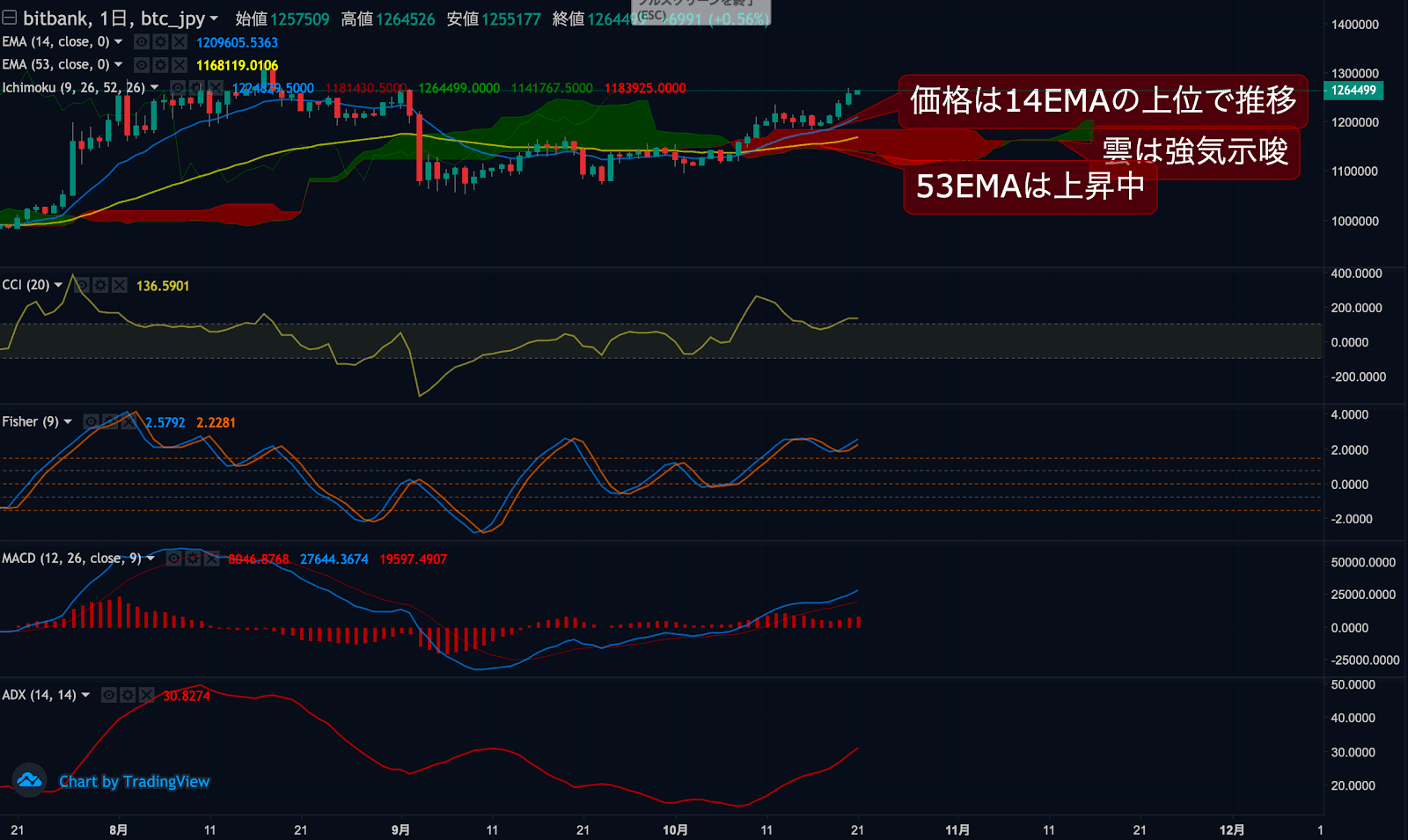Remove the EMA 53 indicator with X
Viewport: 1408px width, 840px height.
(x=180, y=64)
